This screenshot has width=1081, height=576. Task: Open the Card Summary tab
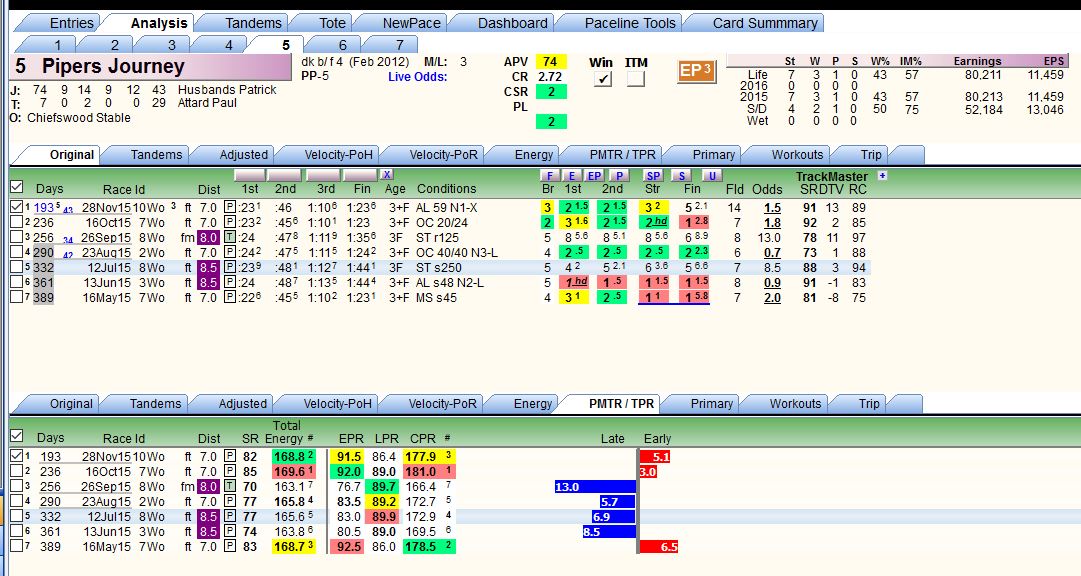coord(765,23)
